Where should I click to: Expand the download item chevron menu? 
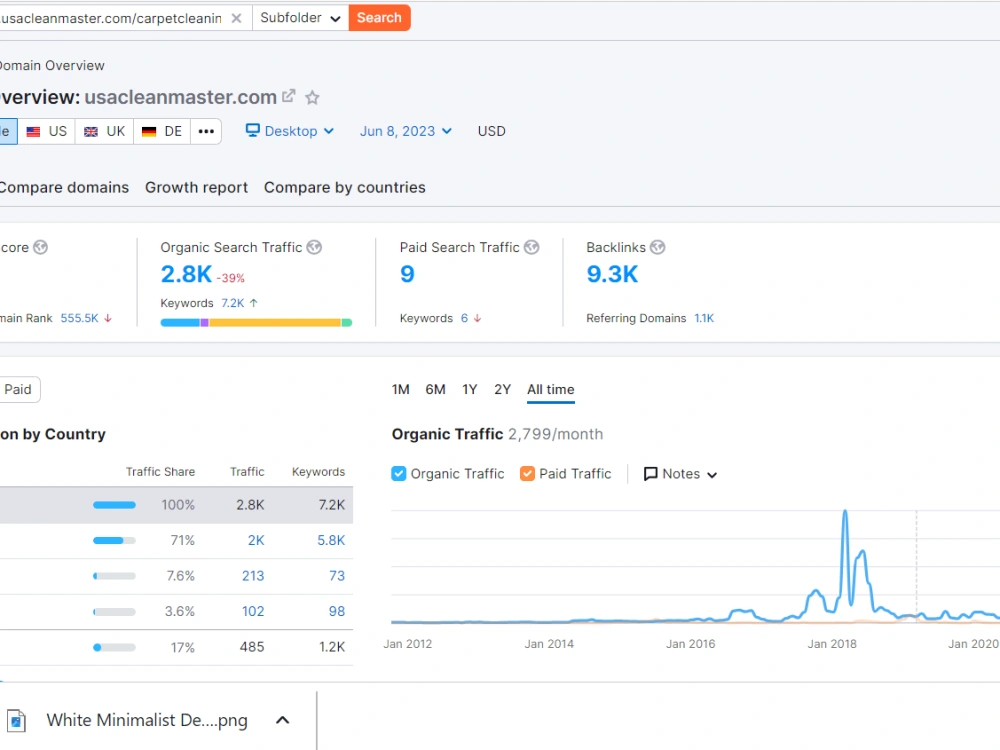[x=283, y=720]
